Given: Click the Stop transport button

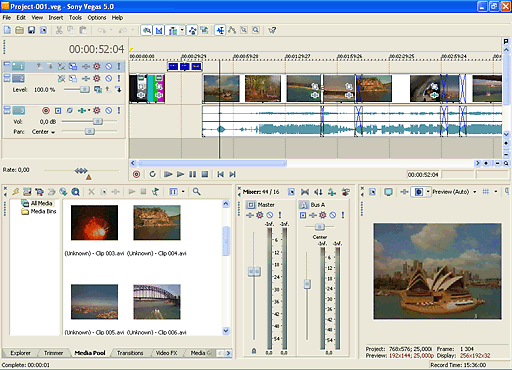Looking at the screenshot, I should tap(205, 174).
